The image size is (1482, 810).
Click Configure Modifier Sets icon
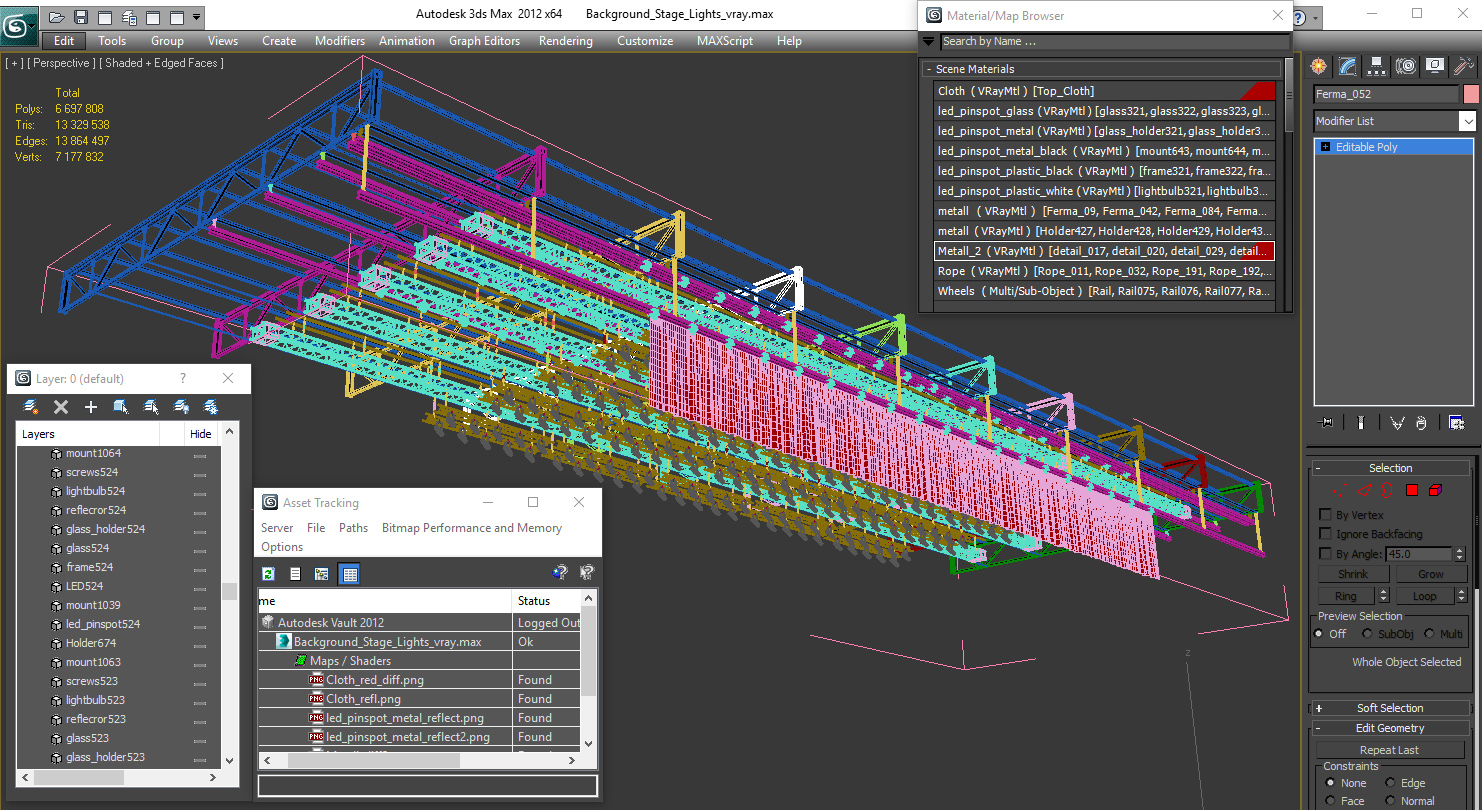coord(1456,423)
